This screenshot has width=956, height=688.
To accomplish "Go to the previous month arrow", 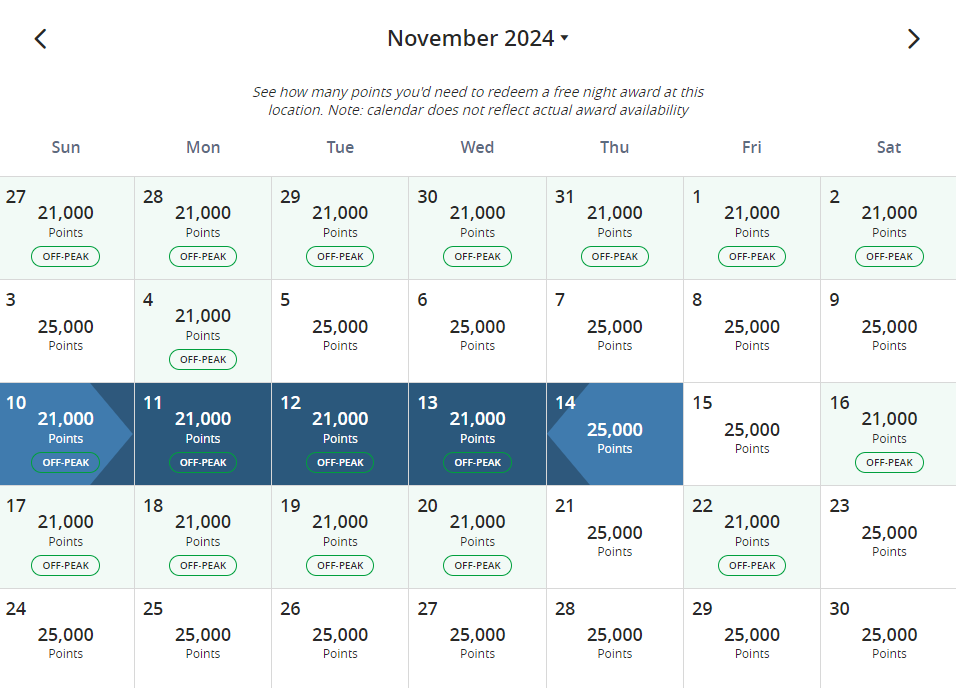I will (40, 39).
